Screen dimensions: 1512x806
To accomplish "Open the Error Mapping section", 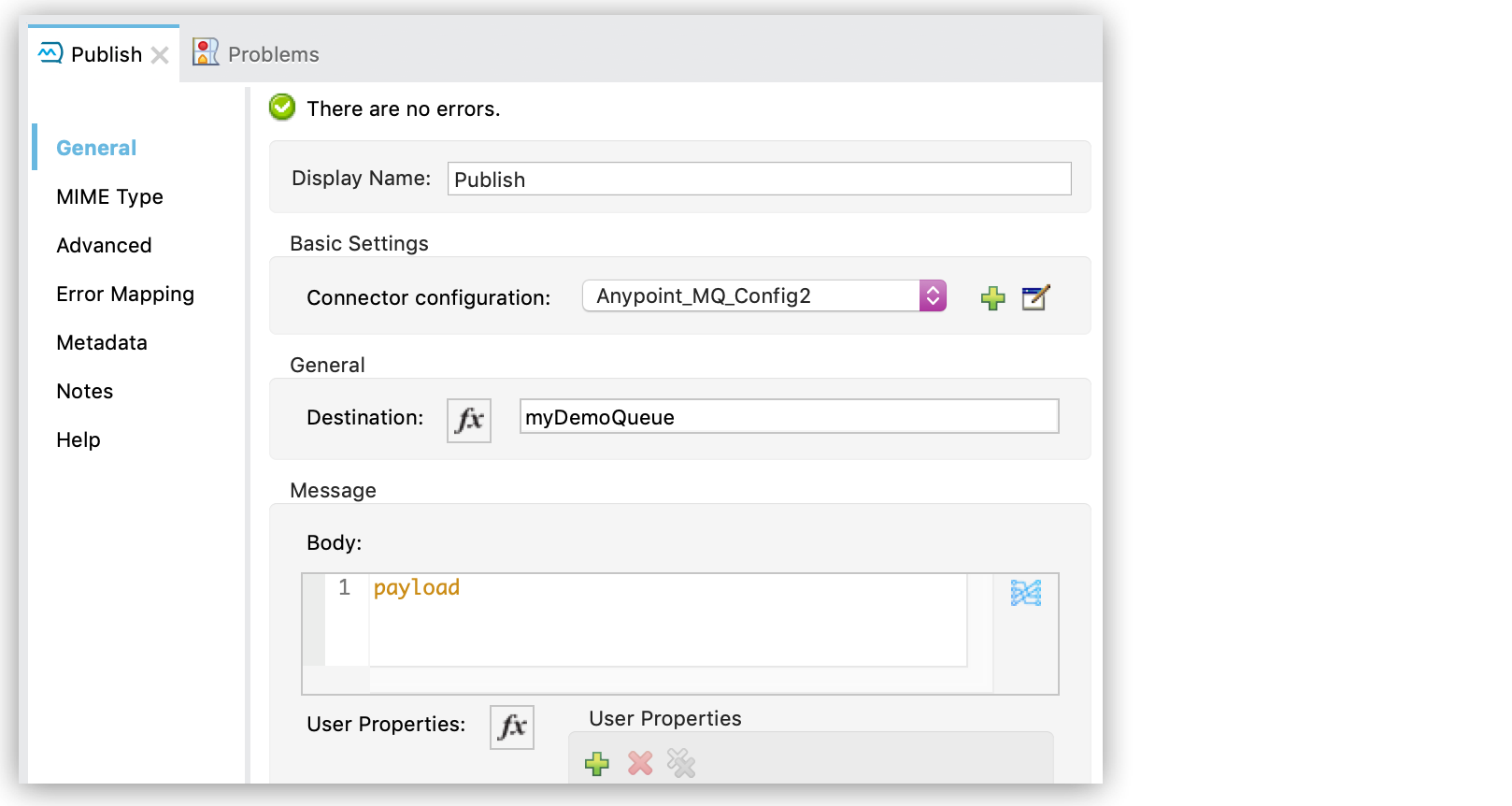I will [125, 294].
